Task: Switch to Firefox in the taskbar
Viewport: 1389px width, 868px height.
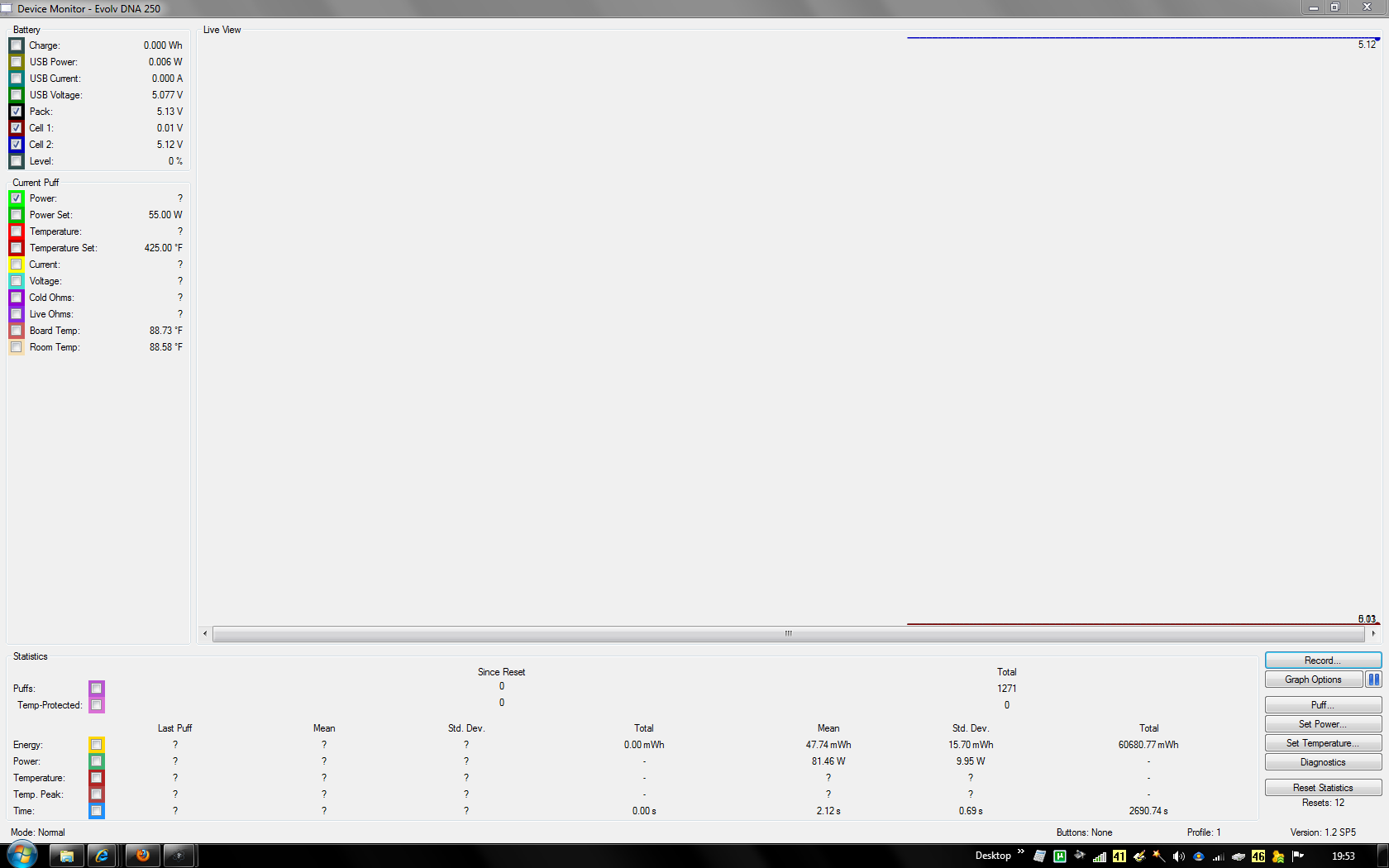Action: pyautogui.click(x=142, y=856)
